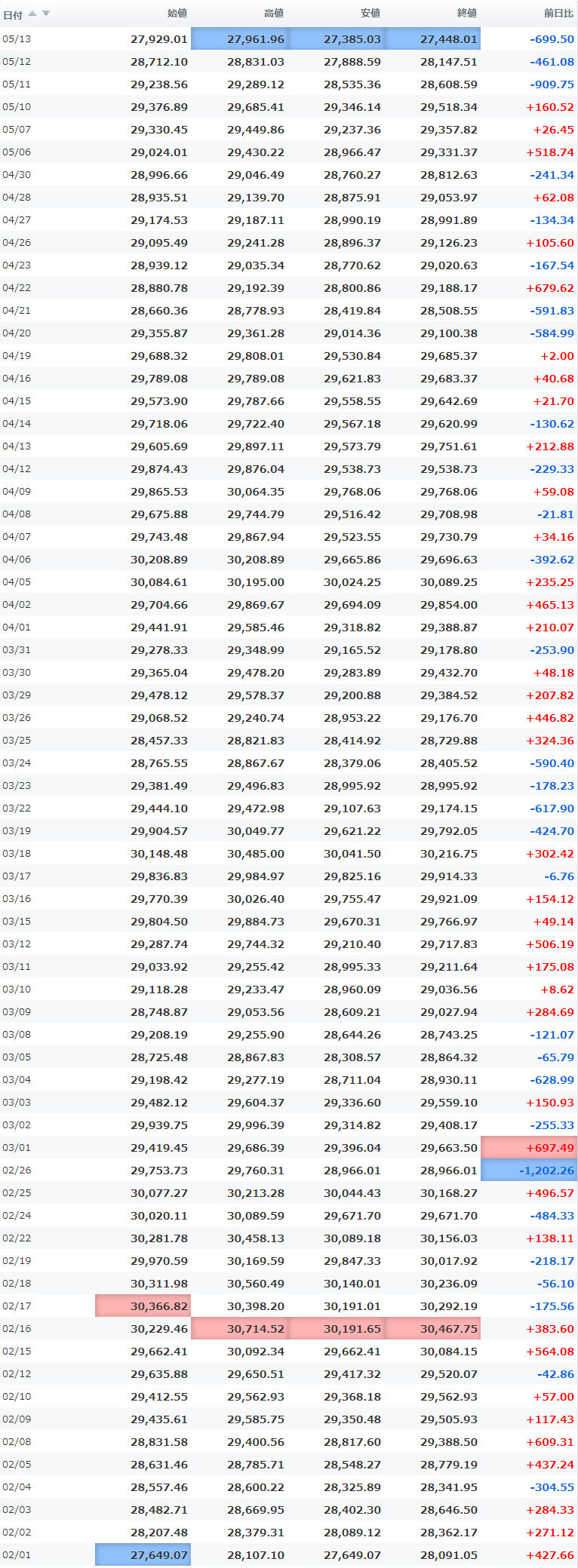Select the highlighted 27,961.96 high cell

[x=239, y=39]
